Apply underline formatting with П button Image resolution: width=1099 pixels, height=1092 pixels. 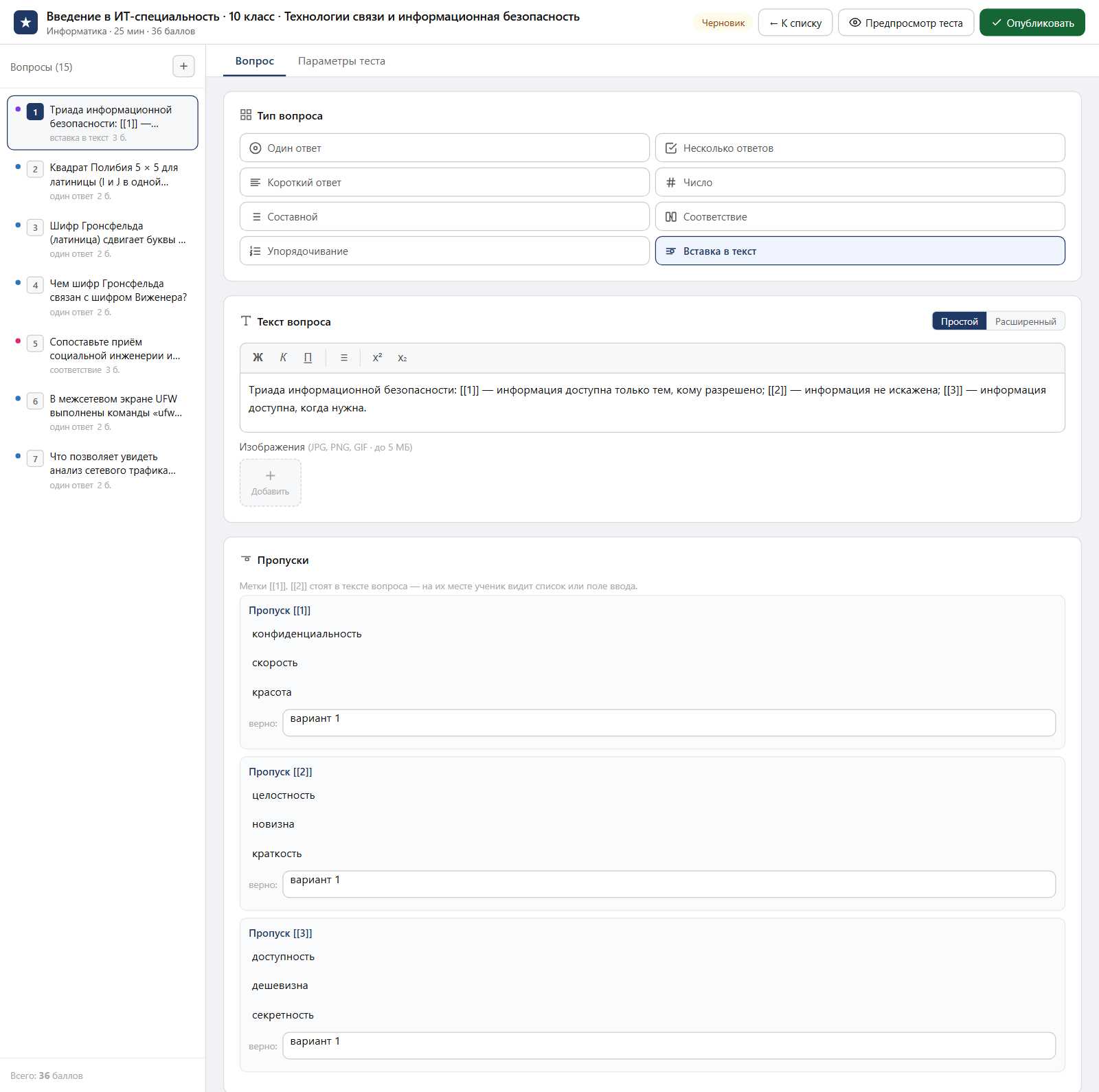coord(308,358)
